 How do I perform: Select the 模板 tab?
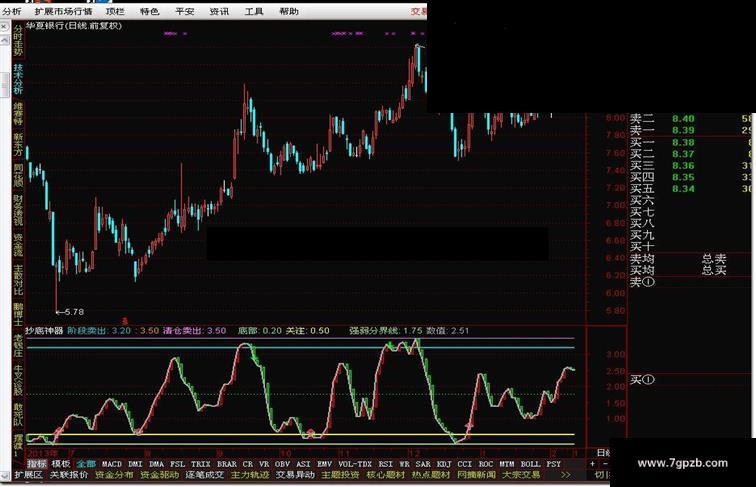[x=61, y=464]
